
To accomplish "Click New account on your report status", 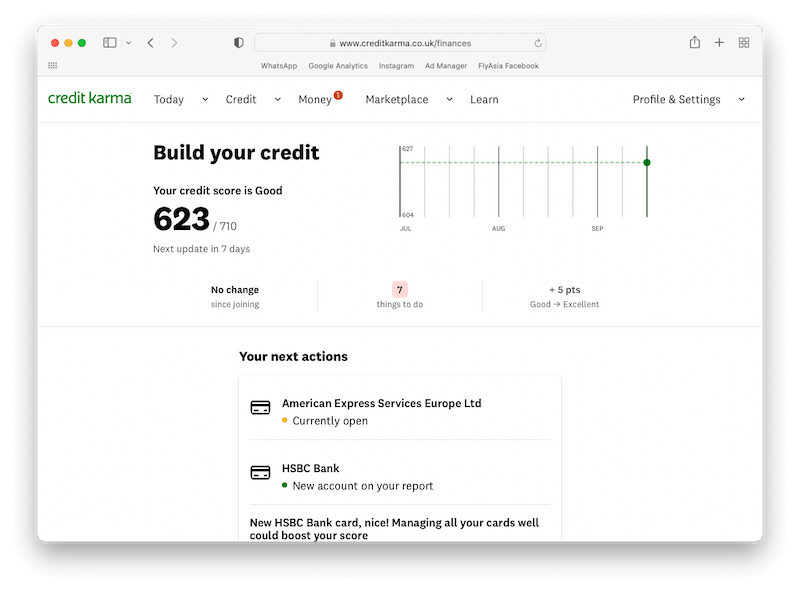I will (363, 486).
